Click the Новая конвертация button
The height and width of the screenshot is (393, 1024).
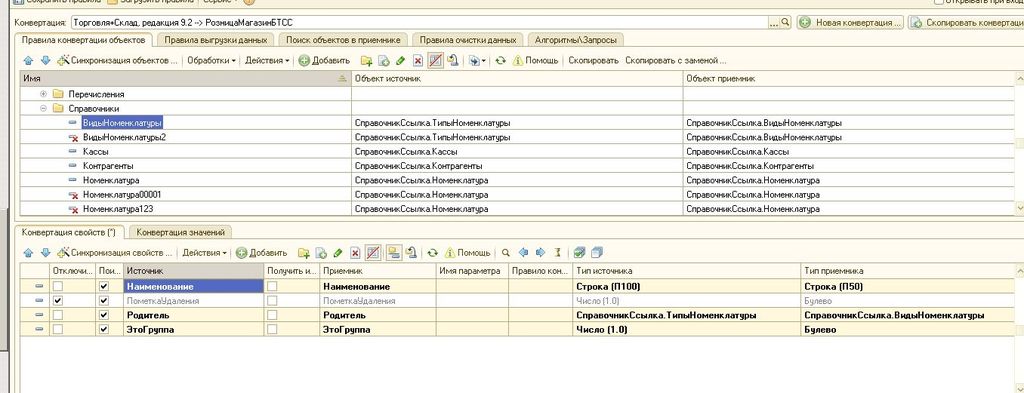point(850,22)
